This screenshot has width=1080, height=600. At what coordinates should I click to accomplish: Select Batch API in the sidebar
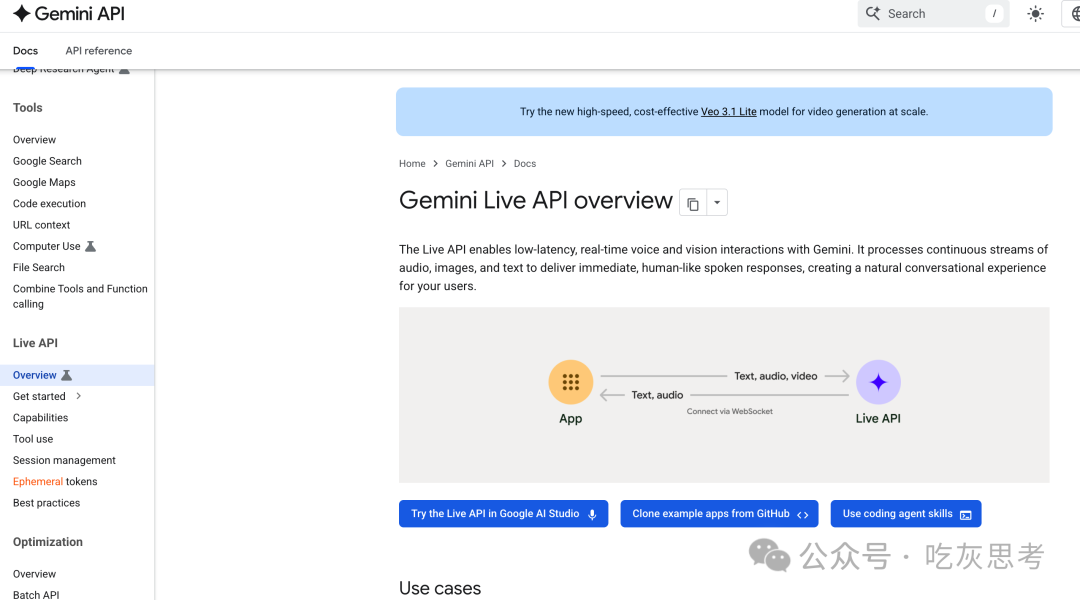tap(36, 594)
